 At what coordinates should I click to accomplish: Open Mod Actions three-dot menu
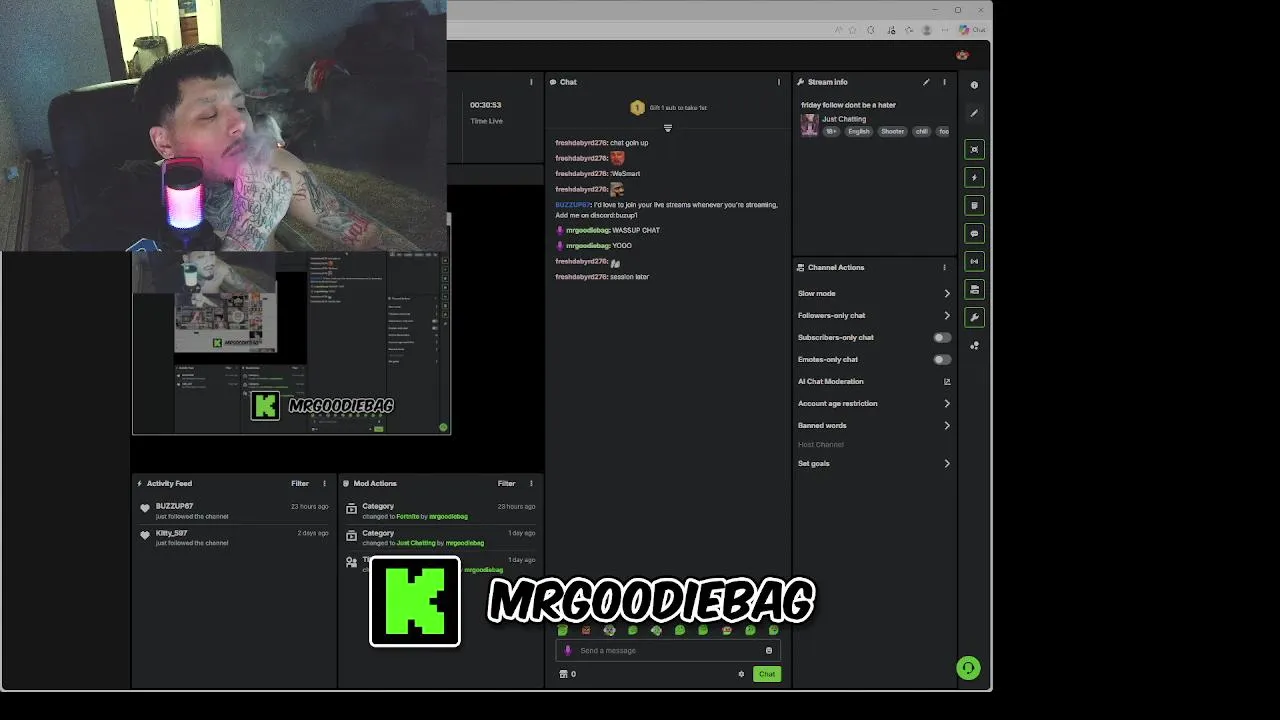tap(531, 483)
